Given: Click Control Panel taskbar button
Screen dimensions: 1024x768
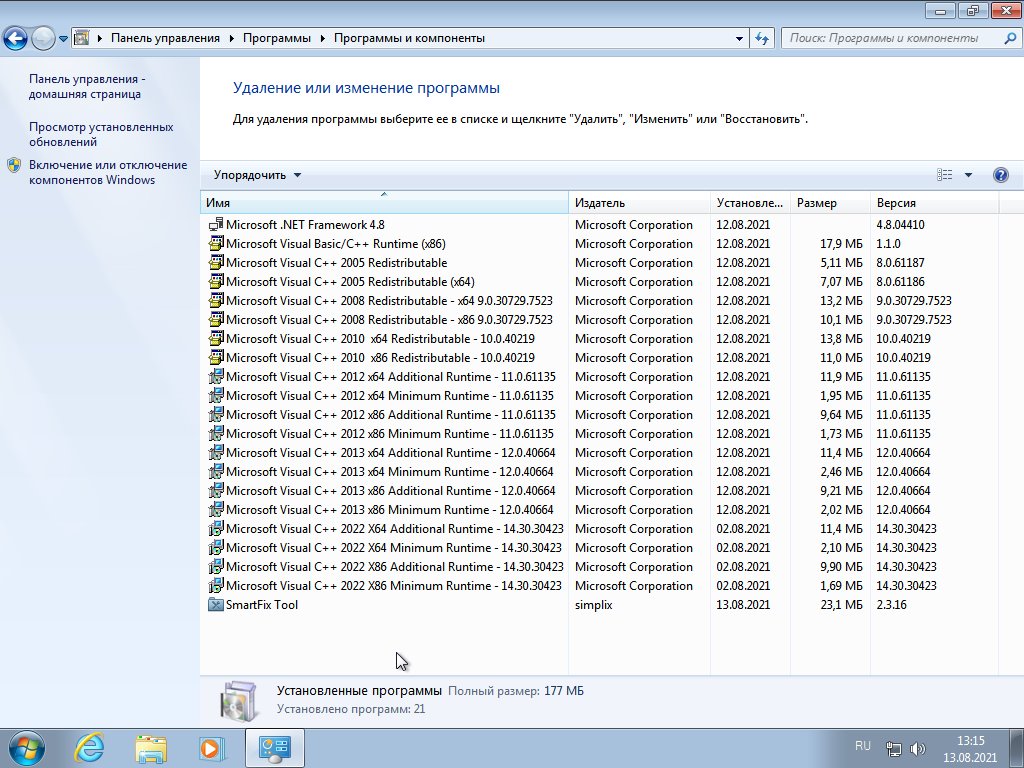Looking at the screenshot, I should coord(274,748).
